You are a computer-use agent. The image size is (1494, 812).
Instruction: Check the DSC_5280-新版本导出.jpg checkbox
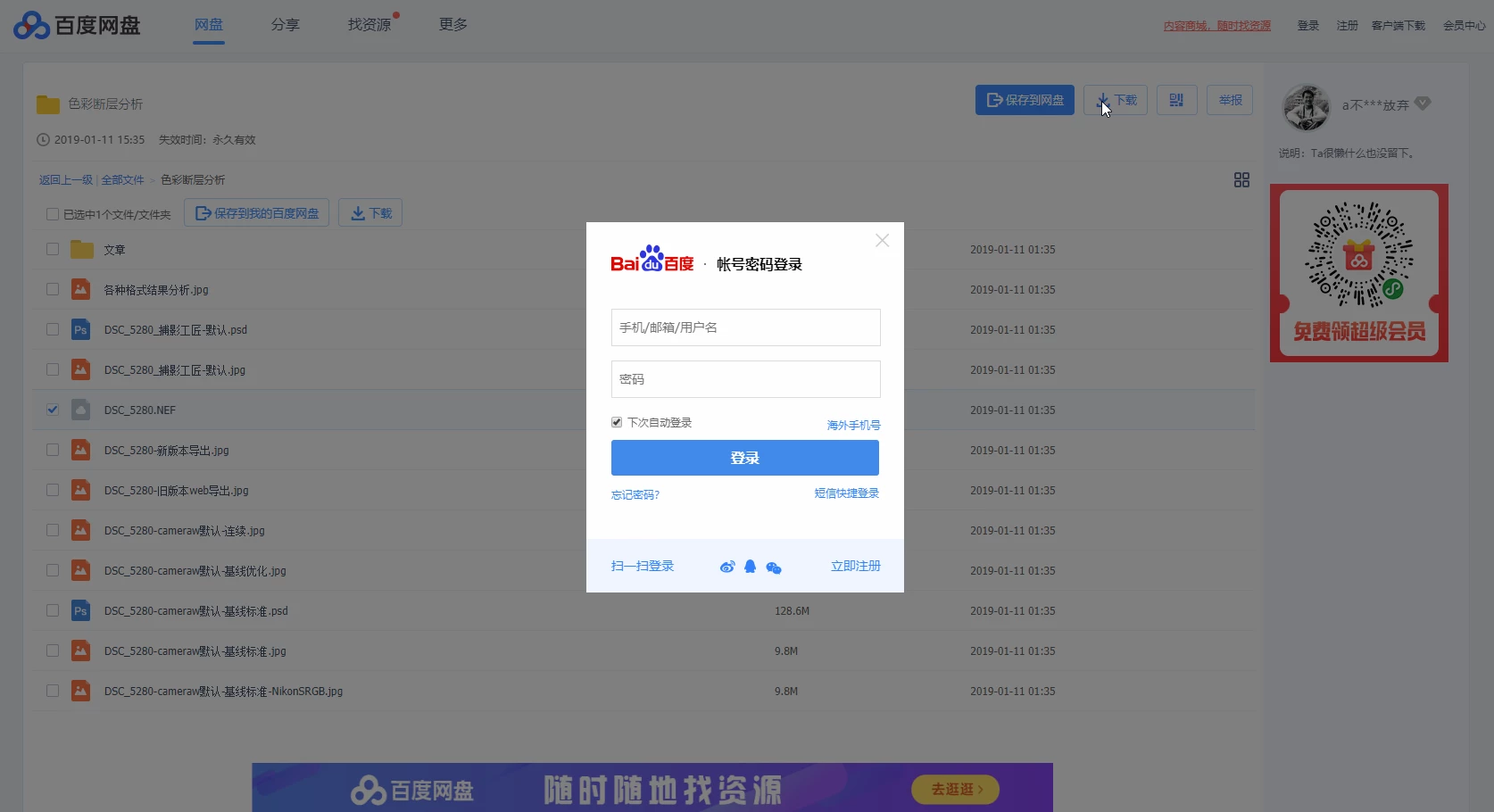pyautogui.click(x=53, y=450)
